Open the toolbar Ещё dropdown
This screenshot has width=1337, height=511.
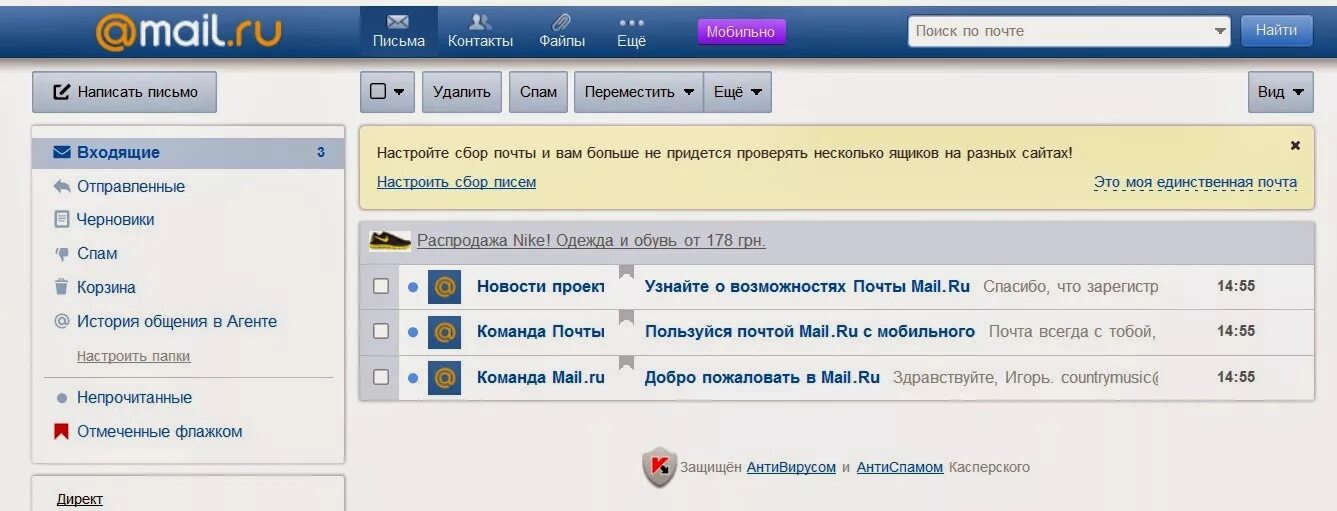coord(738,92)
